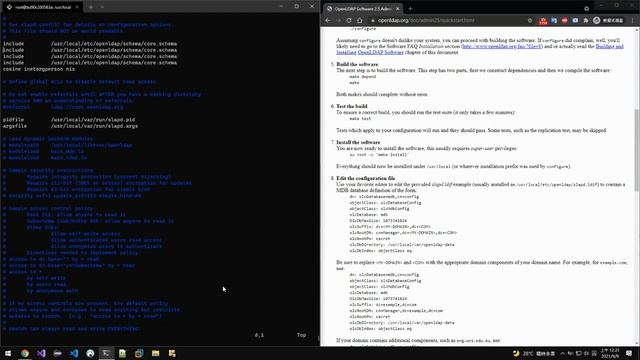Open File Explorer from the taskbar
The width and height of the screenshot is (640, 360).
click(x=156, y=353)
